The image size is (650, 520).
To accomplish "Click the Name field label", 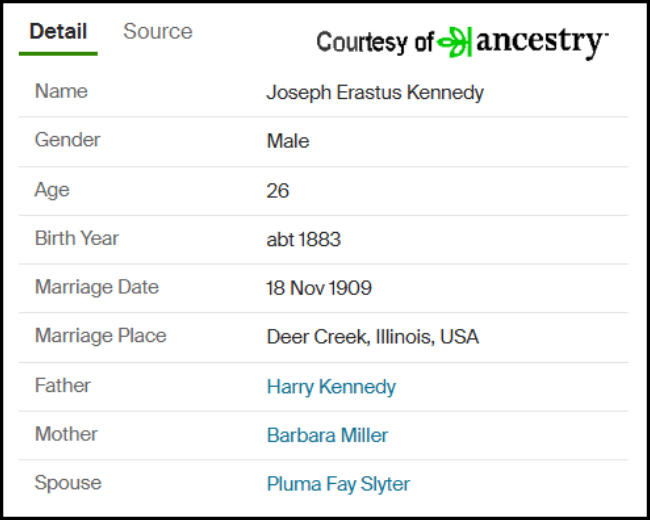I will [x=61, y=91].
